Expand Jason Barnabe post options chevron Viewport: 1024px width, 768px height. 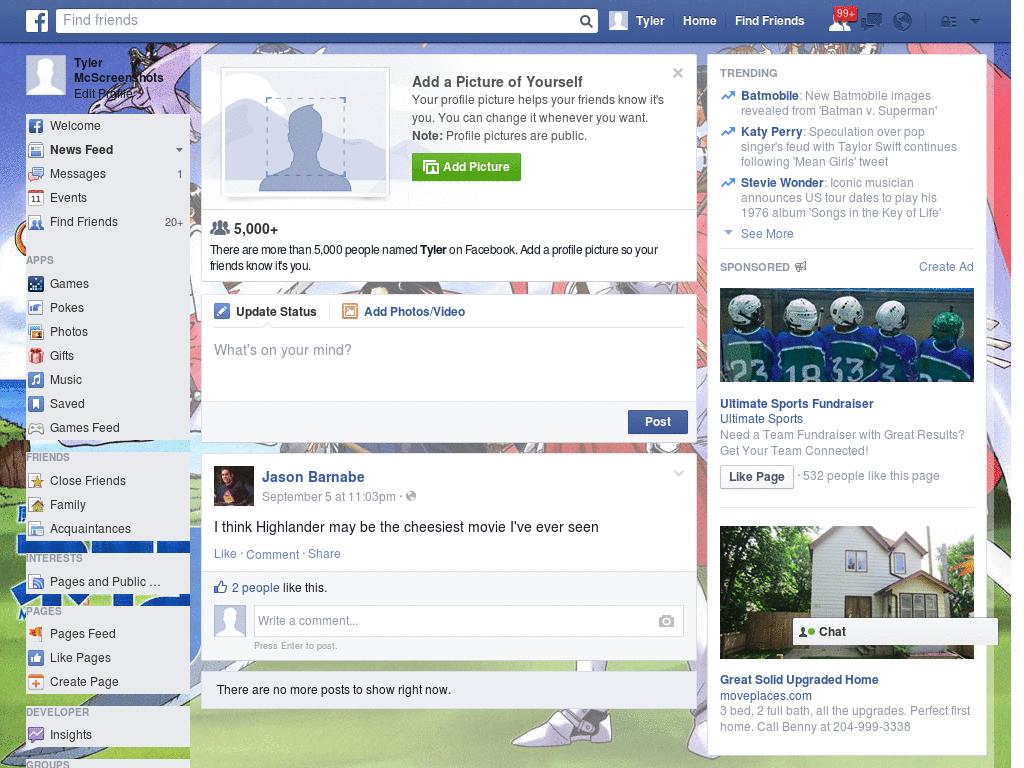tap(679, 473)
